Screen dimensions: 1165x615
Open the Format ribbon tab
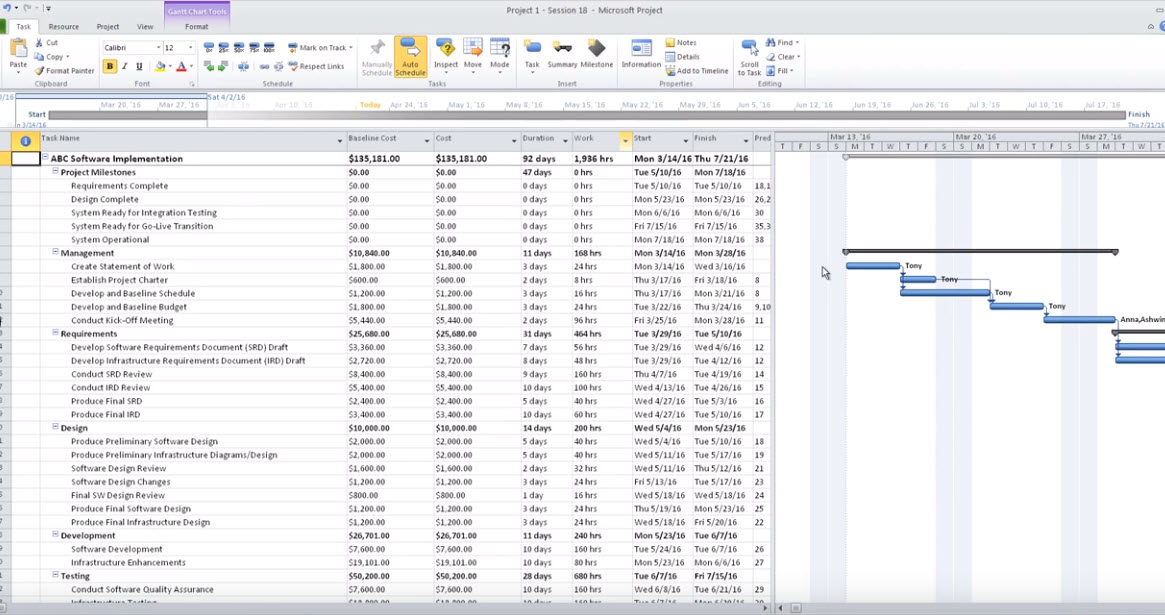tap(197, 27)
